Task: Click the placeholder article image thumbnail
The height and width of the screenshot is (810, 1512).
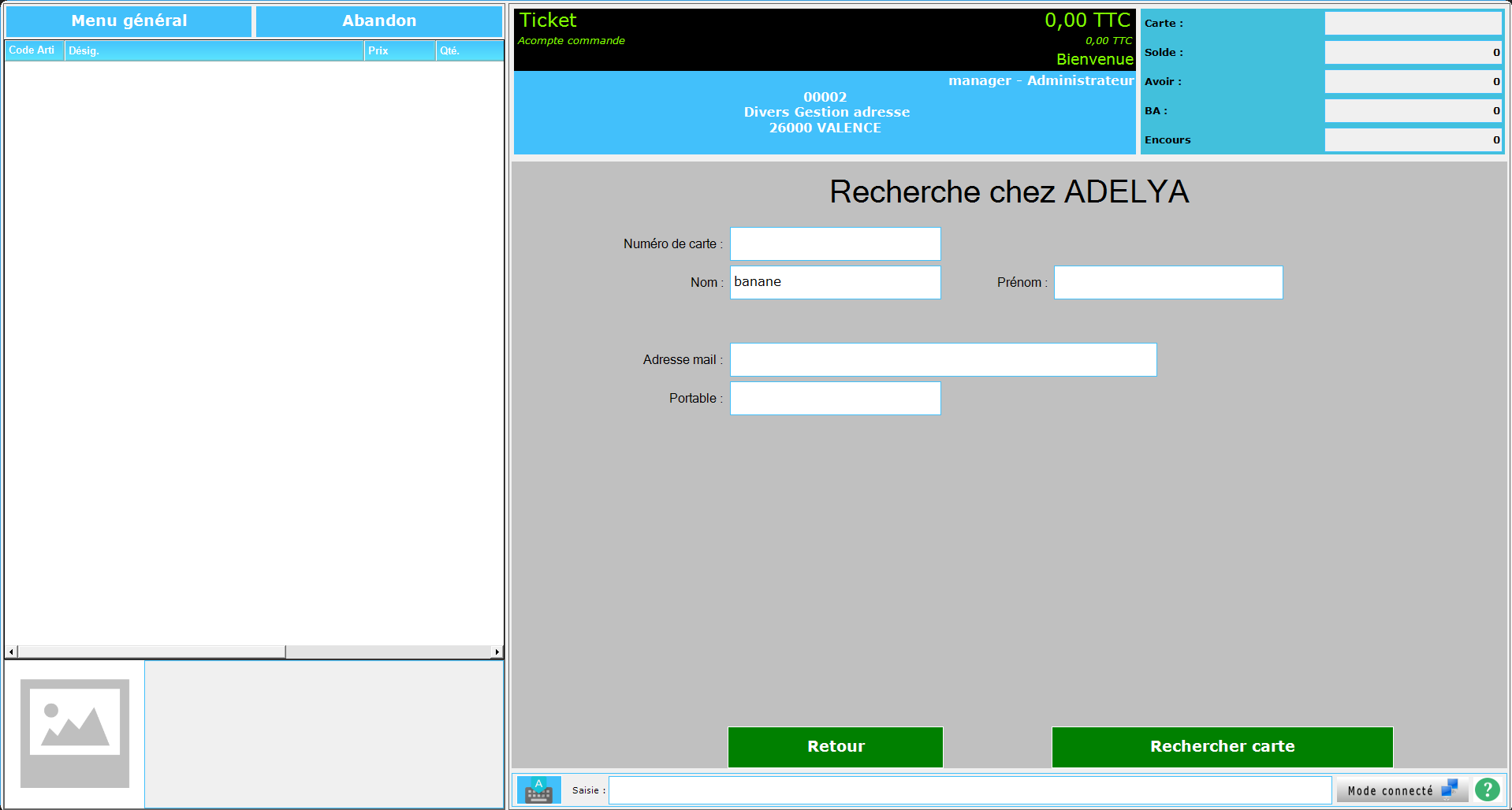Action: [x=75, y=734]
